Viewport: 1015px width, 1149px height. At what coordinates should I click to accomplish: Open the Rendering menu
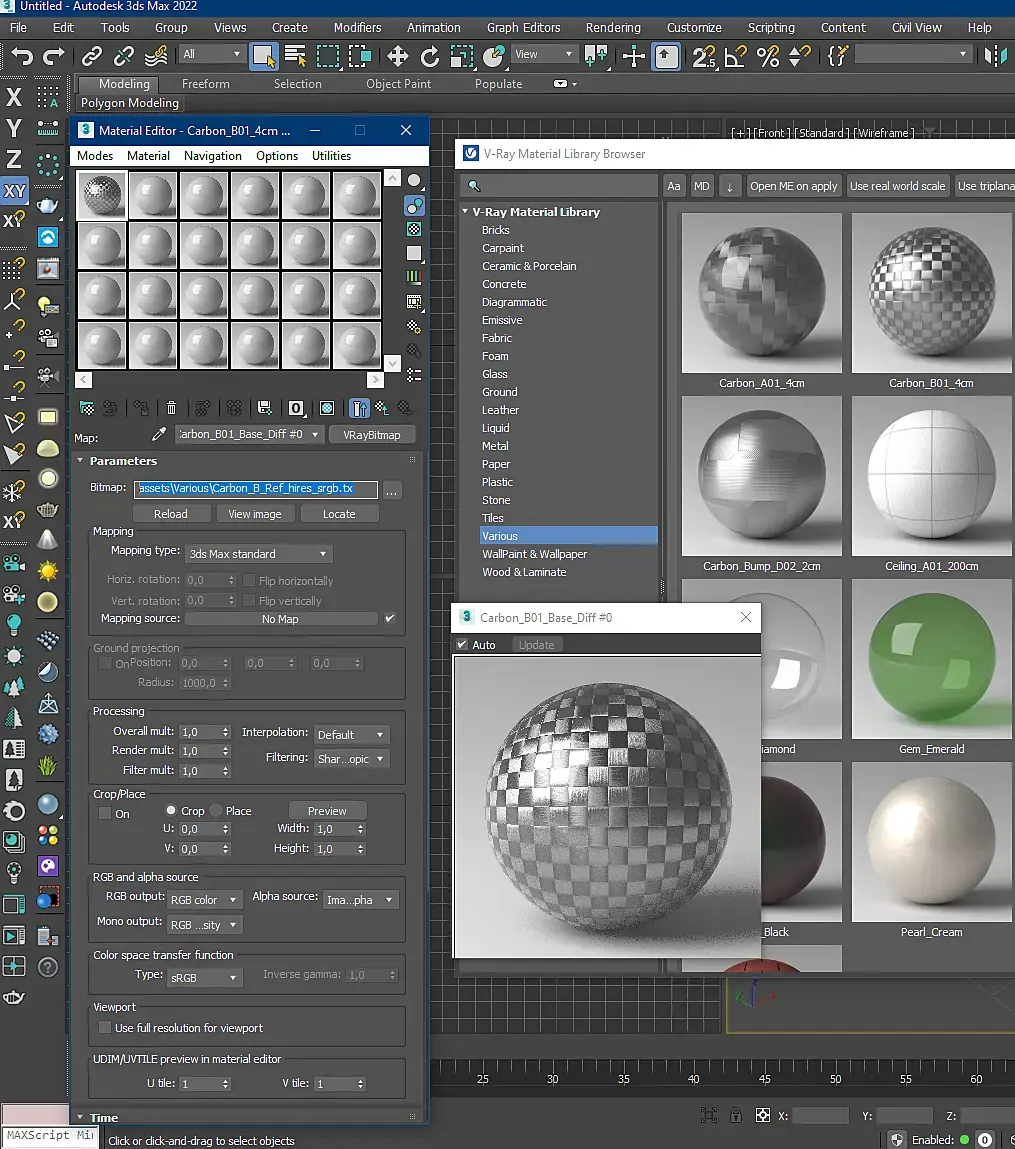coord(614,27)
